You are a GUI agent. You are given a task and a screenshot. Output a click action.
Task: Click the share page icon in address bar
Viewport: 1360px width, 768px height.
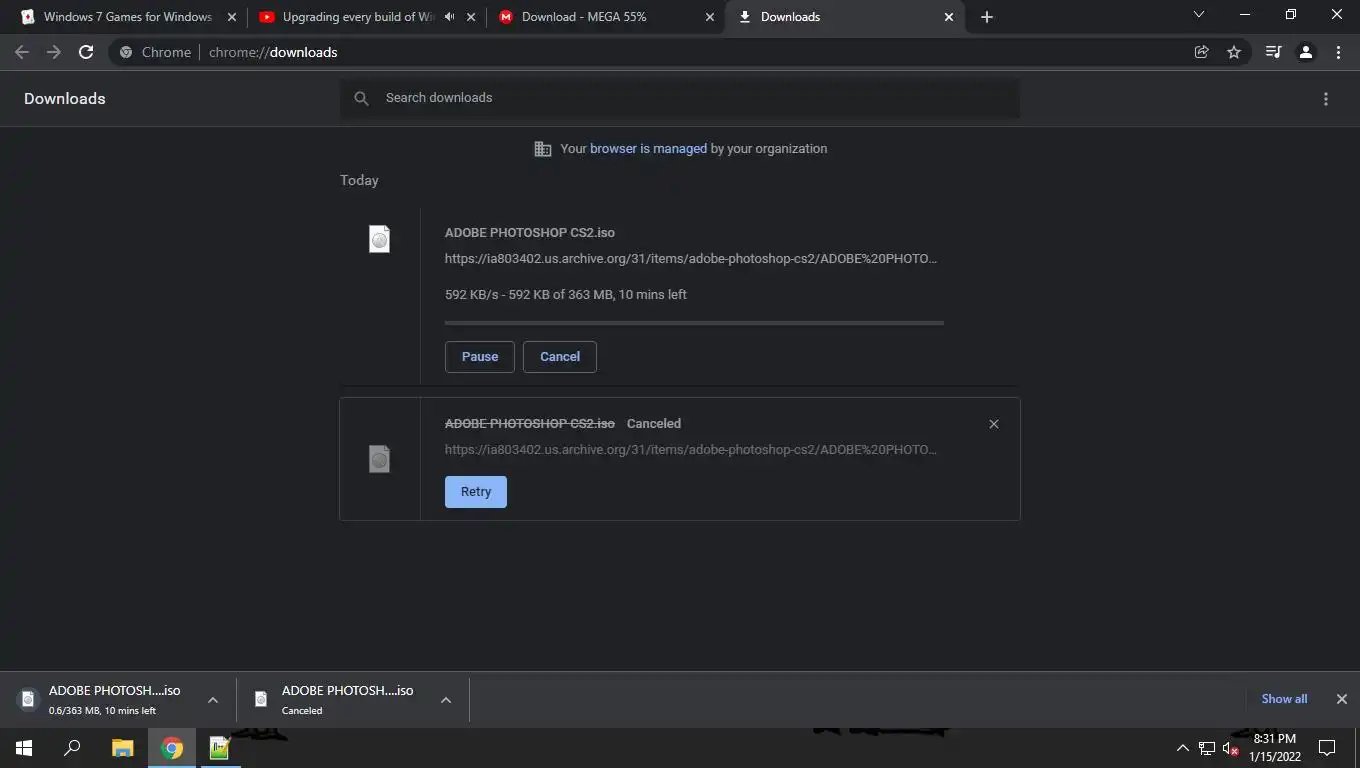click(1202, 52)
